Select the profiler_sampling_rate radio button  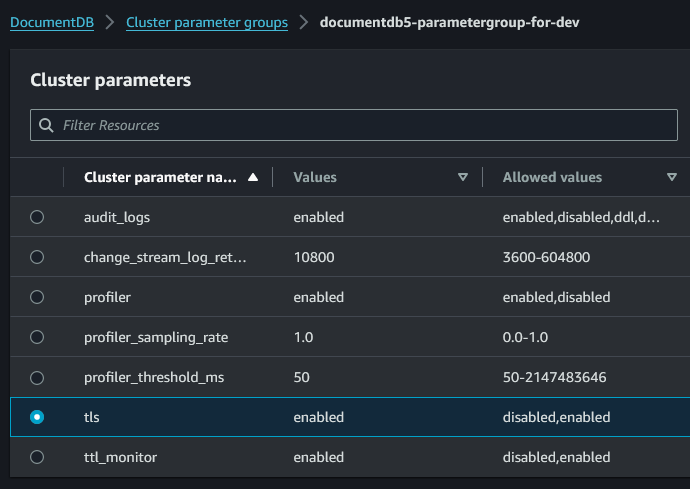point(37,337)
